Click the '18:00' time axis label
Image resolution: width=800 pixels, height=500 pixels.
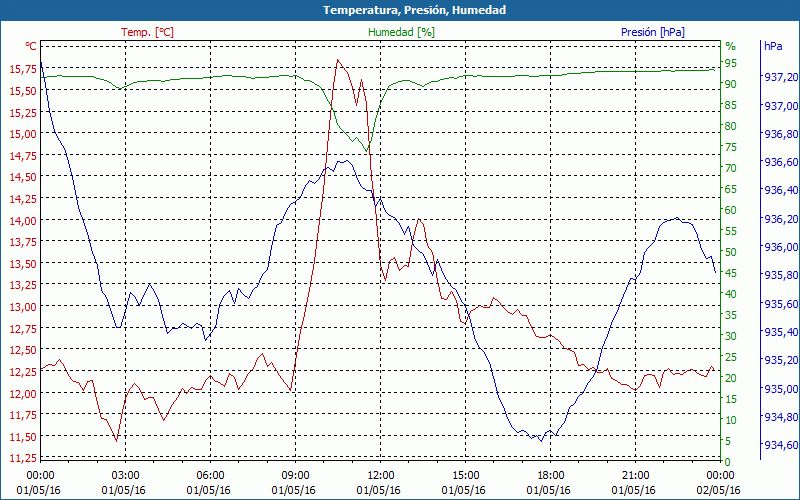(551, 476)
